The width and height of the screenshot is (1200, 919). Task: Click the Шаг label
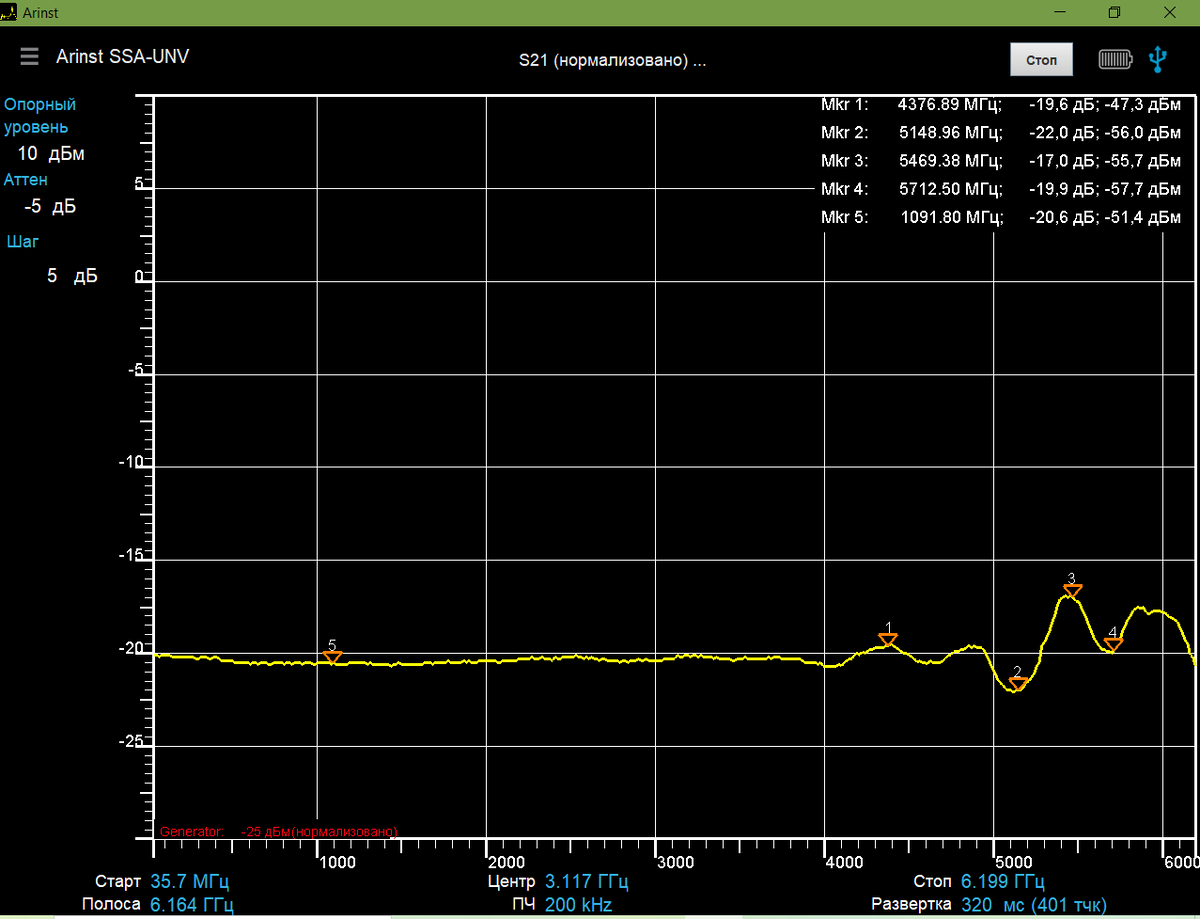pyautogui.click(x=23, y=241)
